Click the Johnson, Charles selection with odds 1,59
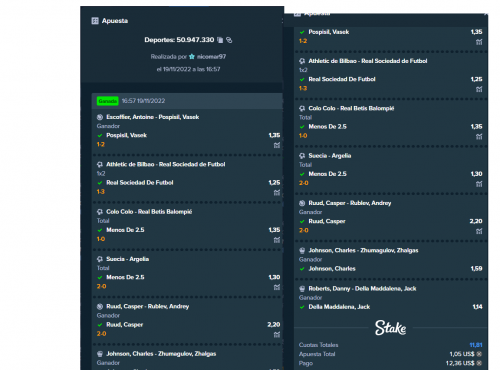The width and height of the screenshot is (500, 370). (x=332, y=269)
